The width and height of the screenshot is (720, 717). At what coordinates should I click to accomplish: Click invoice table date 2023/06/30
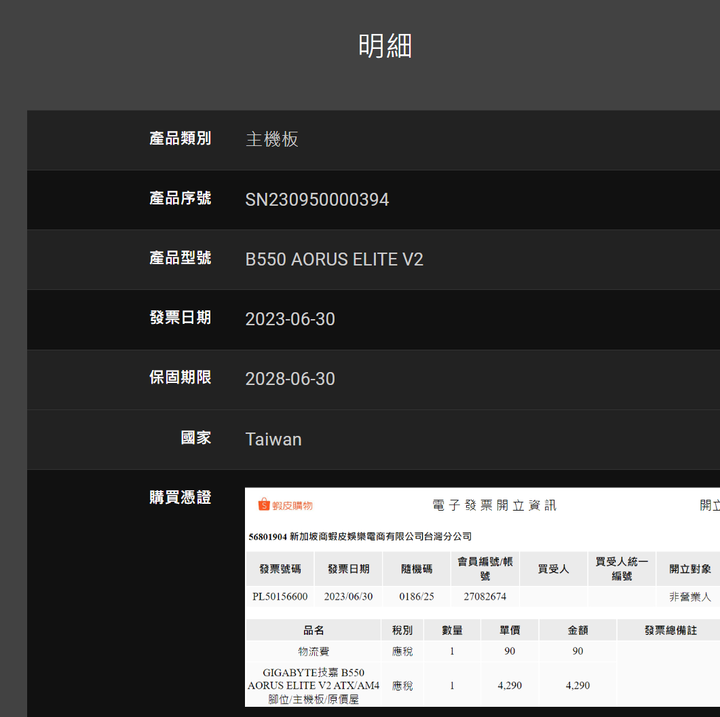coord(348,597)
